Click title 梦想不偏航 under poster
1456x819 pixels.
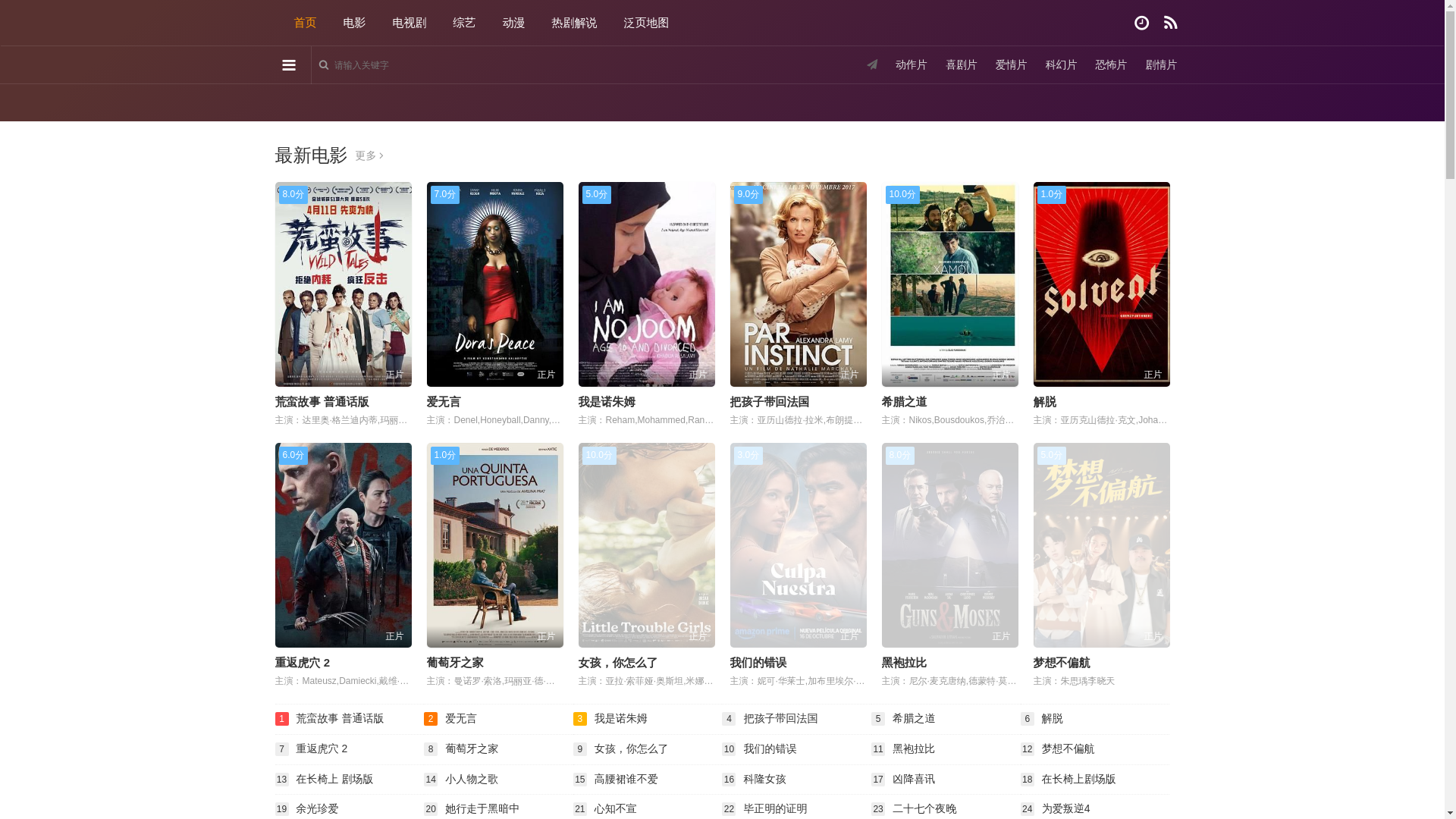[x=1062, y=663]
